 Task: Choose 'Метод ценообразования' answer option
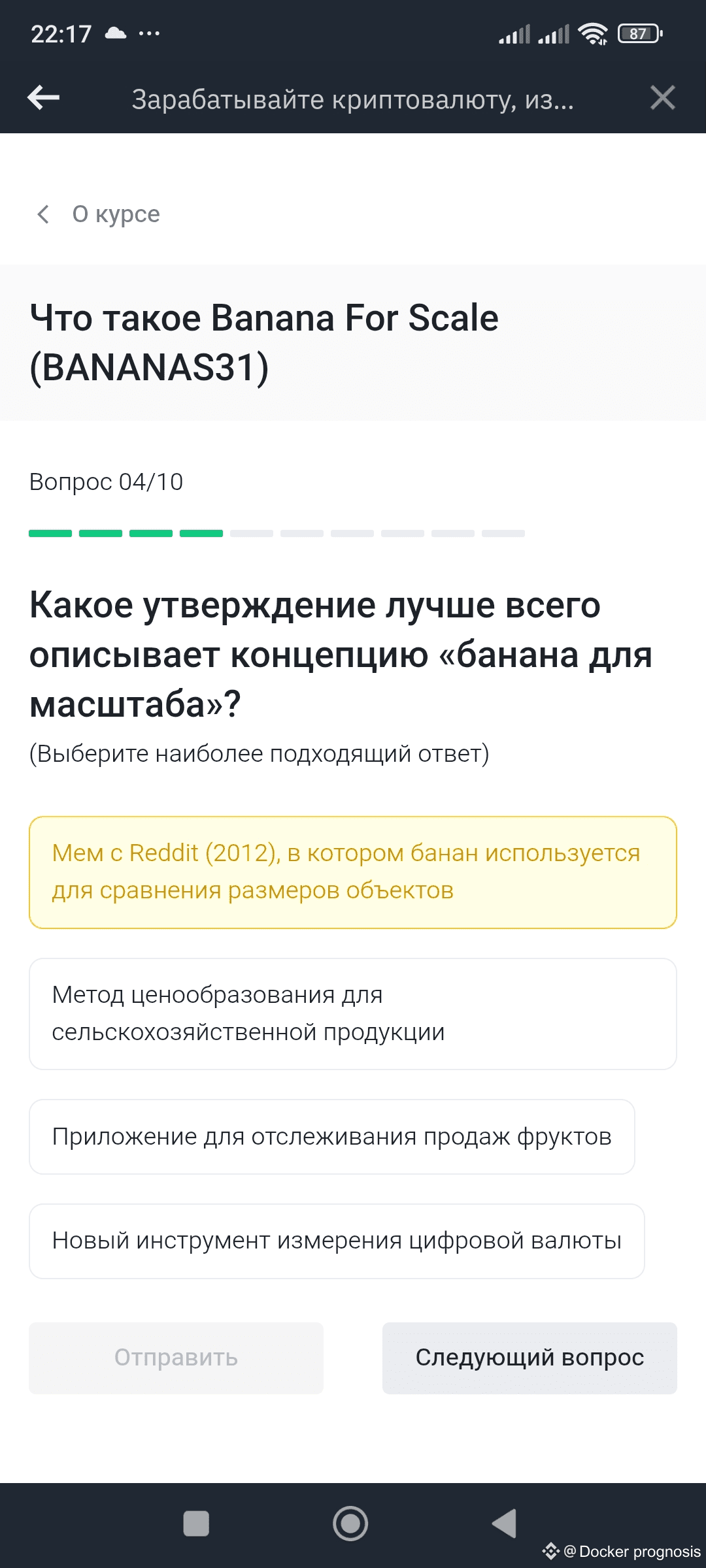pos(352,1013)
